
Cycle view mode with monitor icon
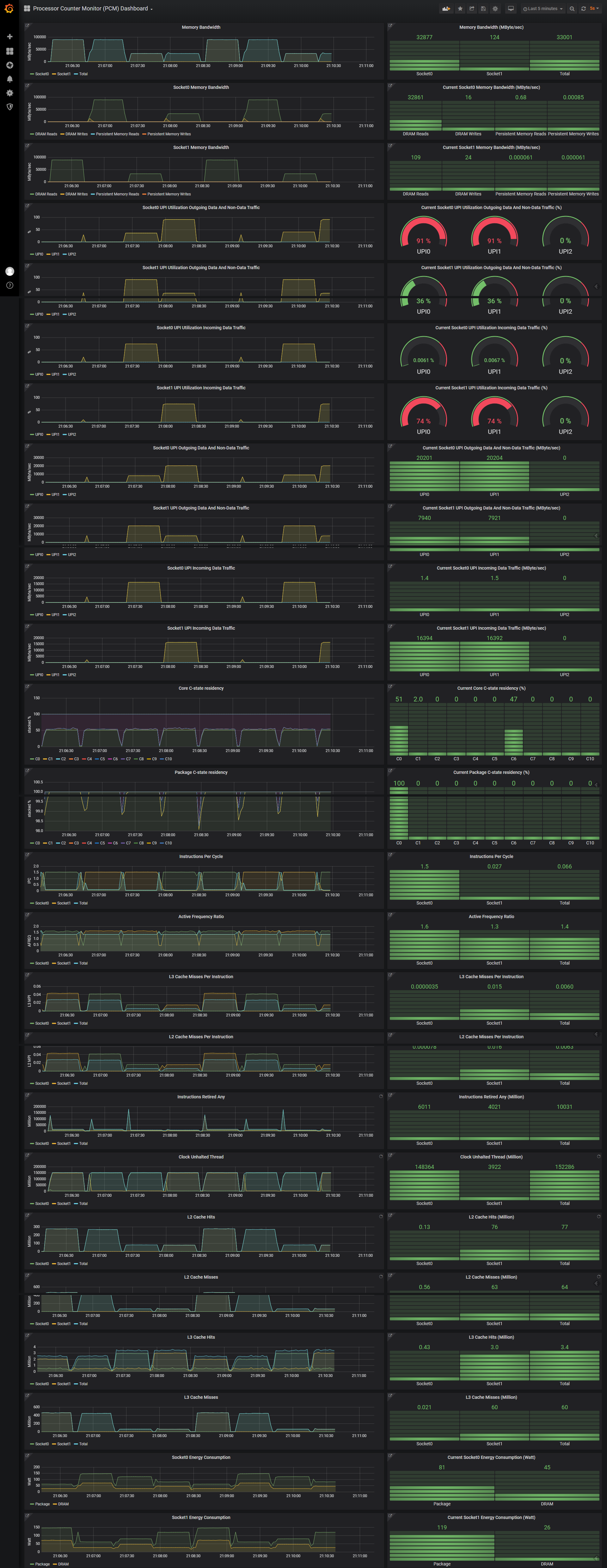511,9
